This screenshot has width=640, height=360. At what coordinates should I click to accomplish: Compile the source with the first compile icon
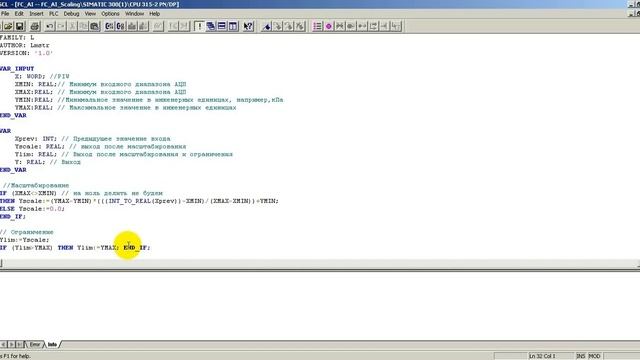pos(109,27)
